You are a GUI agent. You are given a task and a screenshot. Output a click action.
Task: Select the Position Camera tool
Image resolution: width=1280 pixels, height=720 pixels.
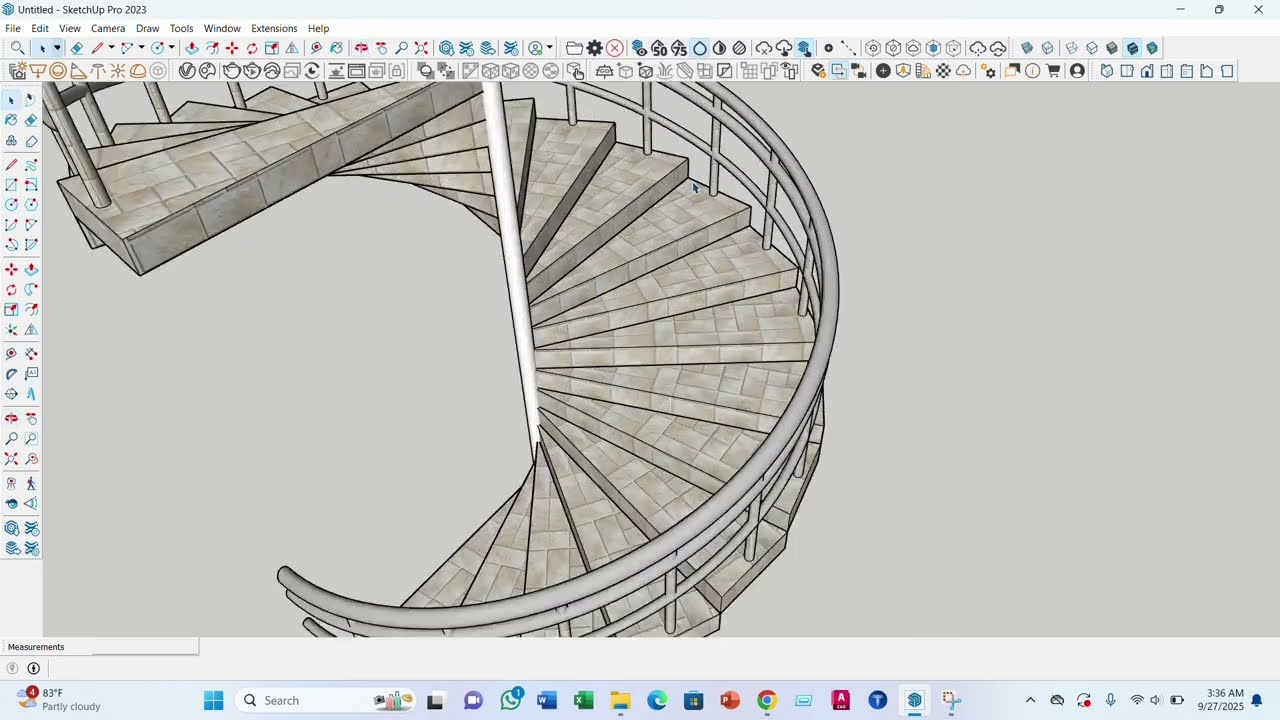11,483
